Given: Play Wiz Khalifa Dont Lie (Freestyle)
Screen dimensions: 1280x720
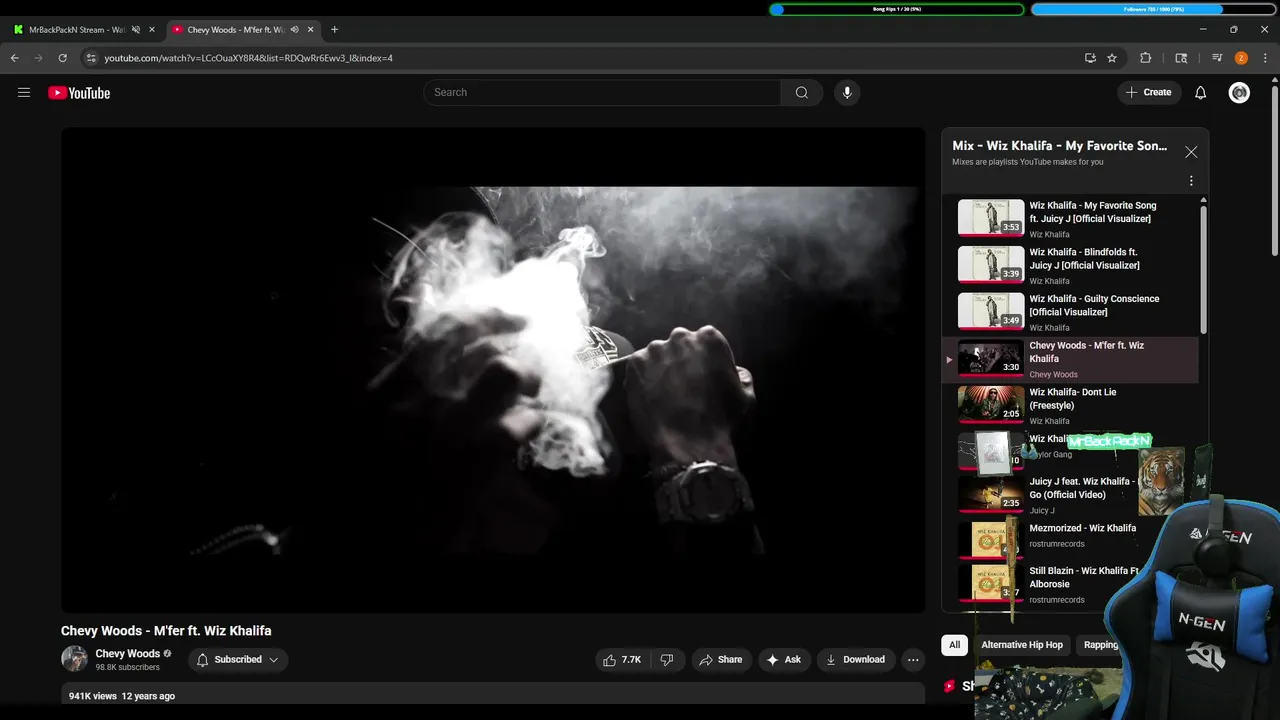Looking at the screenshot, I should pos(1070,406).
